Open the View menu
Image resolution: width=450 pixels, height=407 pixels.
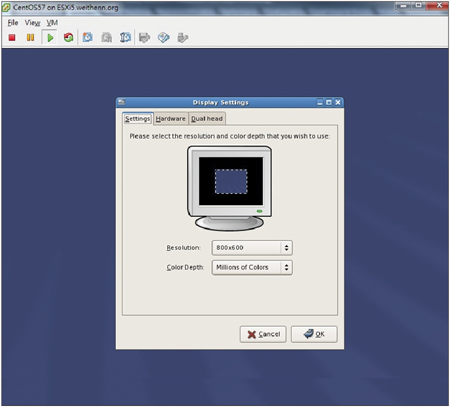point(32,23)
